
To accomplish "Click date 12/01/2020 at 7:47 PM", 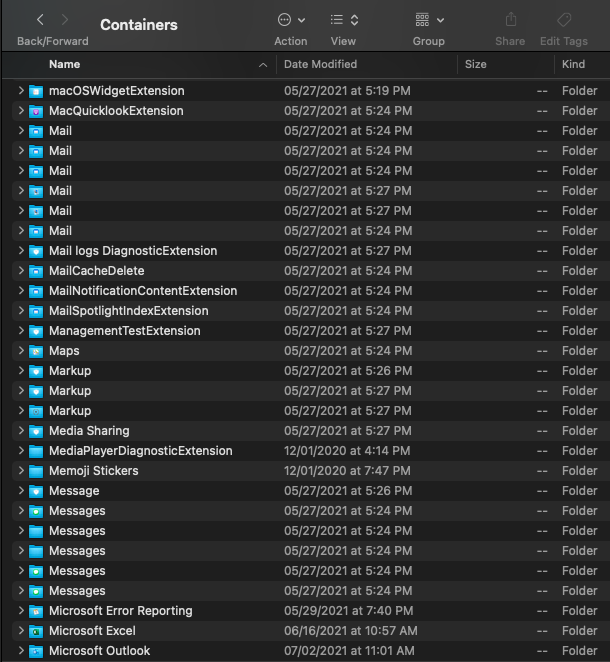I will [347, 471].
